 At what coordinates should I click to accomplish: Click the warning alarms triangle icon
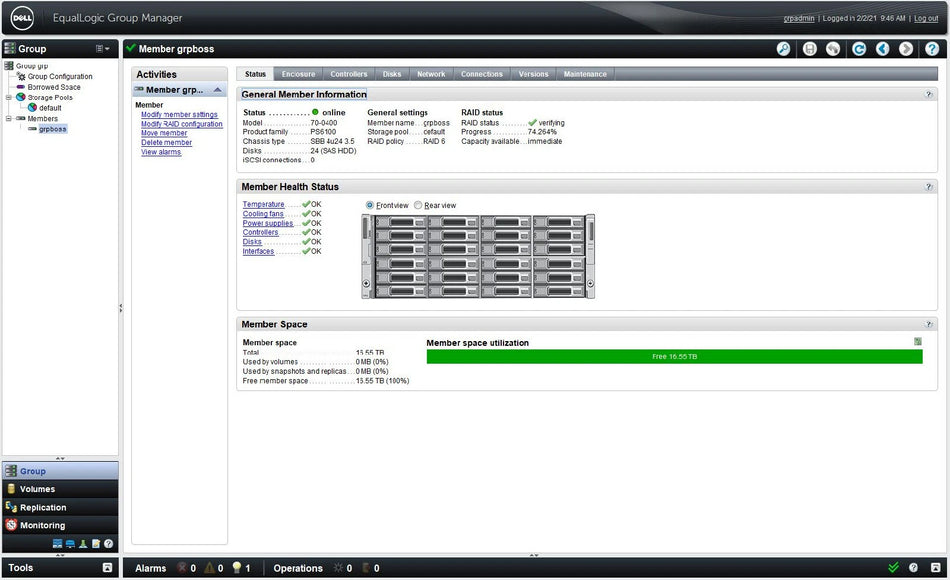click(x=209, y=568)
